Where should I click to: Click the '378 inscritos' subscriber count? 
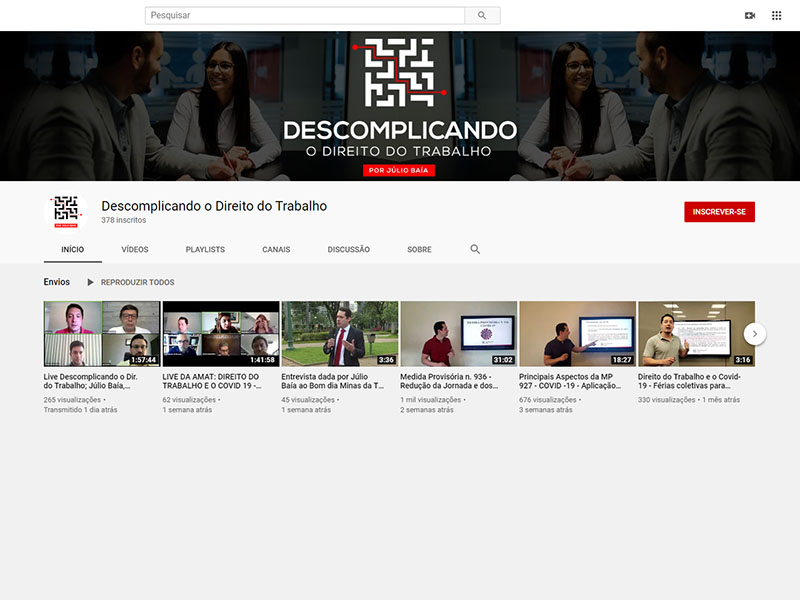123,220
